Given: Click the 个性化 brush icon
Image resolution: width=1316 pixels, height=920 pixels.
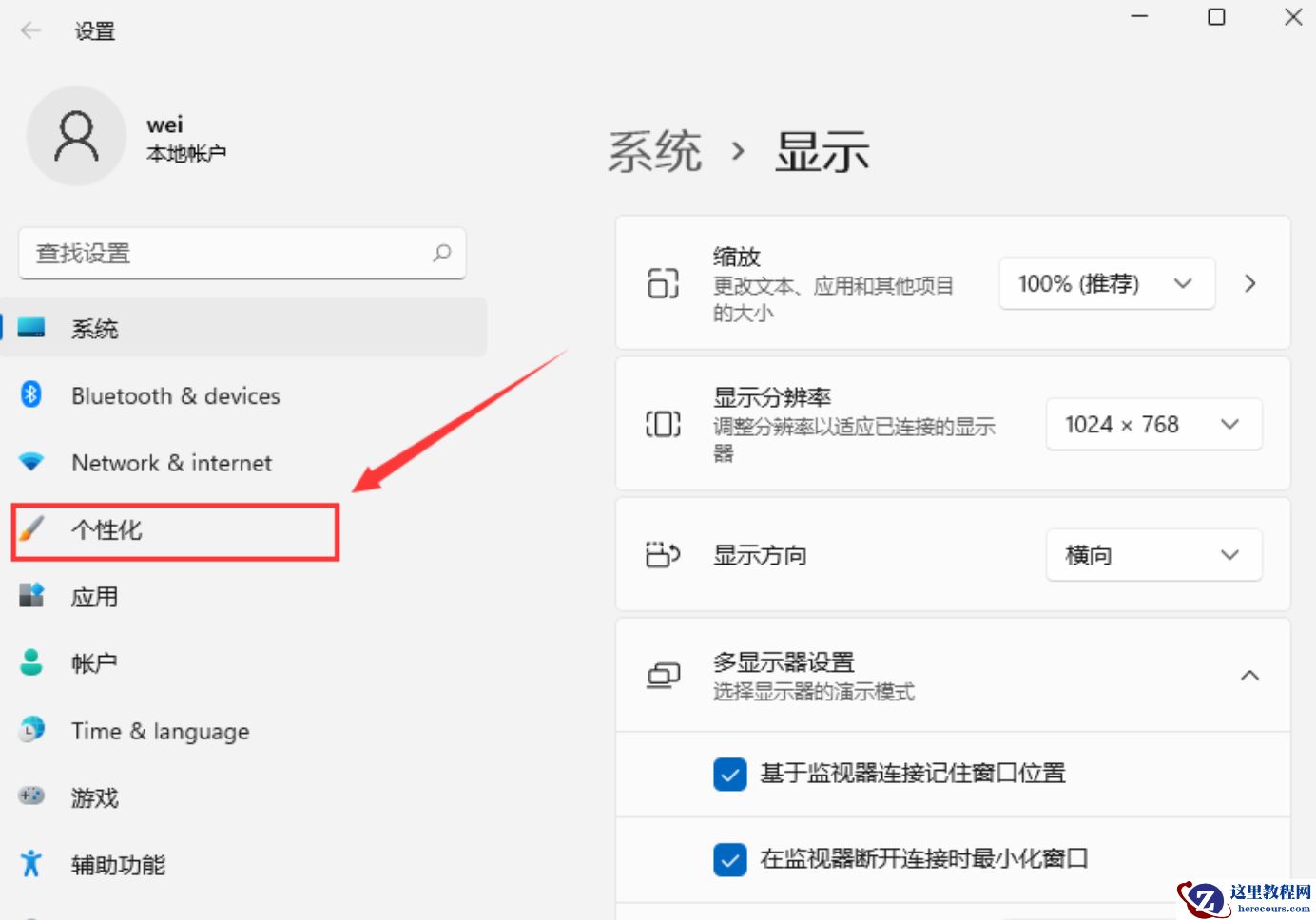Looking at the screenshot, I should [31, 530].
